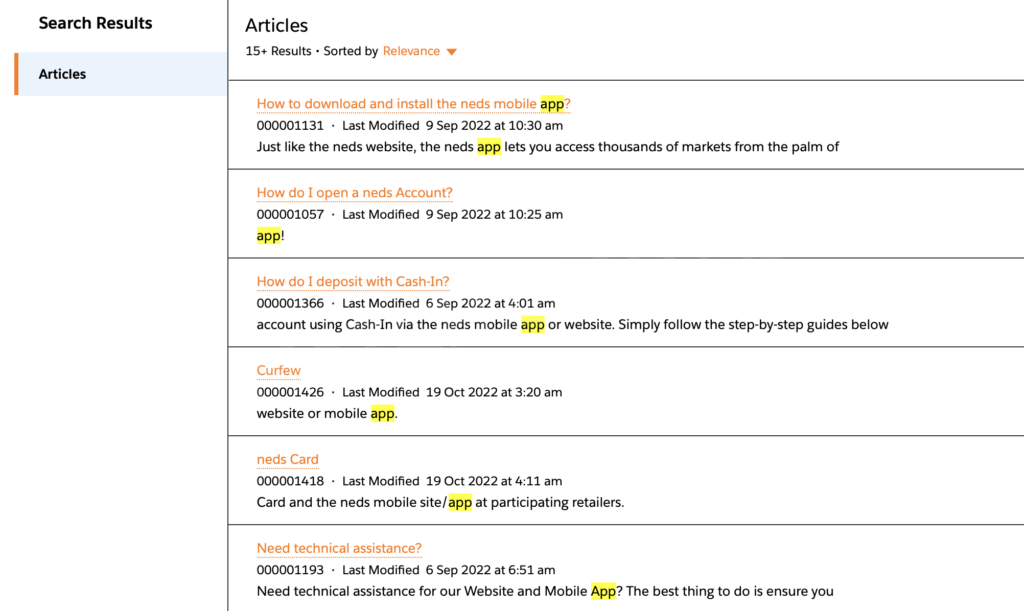
Task: Open the "How do I open a neds Account?" article
Action: click(354, 192)
